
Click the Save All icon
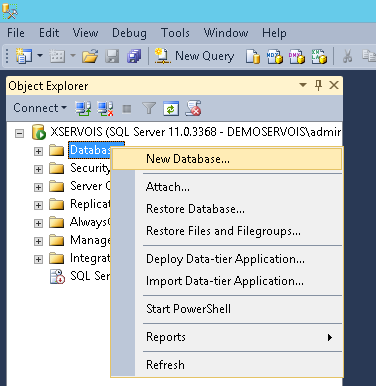point(134,56)
